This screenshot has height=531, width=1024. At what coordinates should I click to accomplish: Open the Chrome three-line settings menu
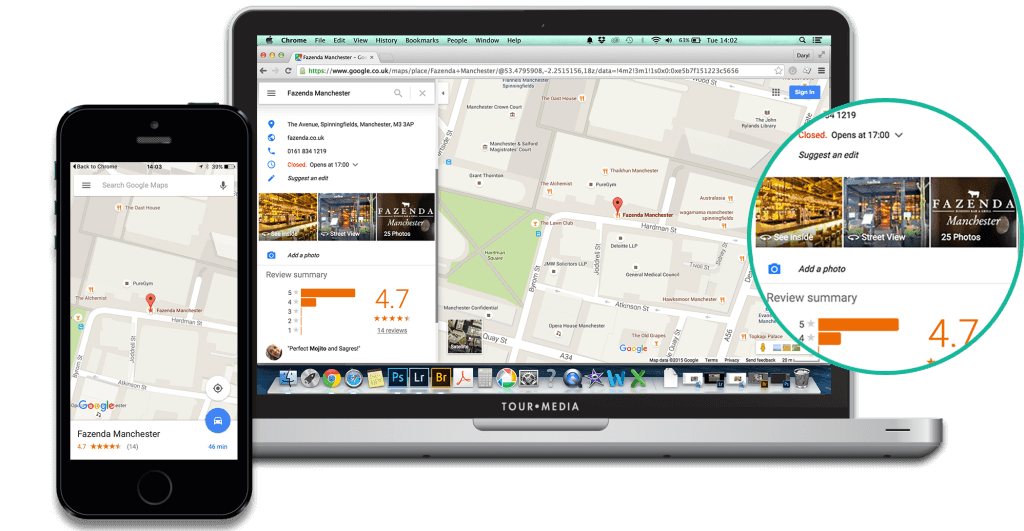click(820, 71)
